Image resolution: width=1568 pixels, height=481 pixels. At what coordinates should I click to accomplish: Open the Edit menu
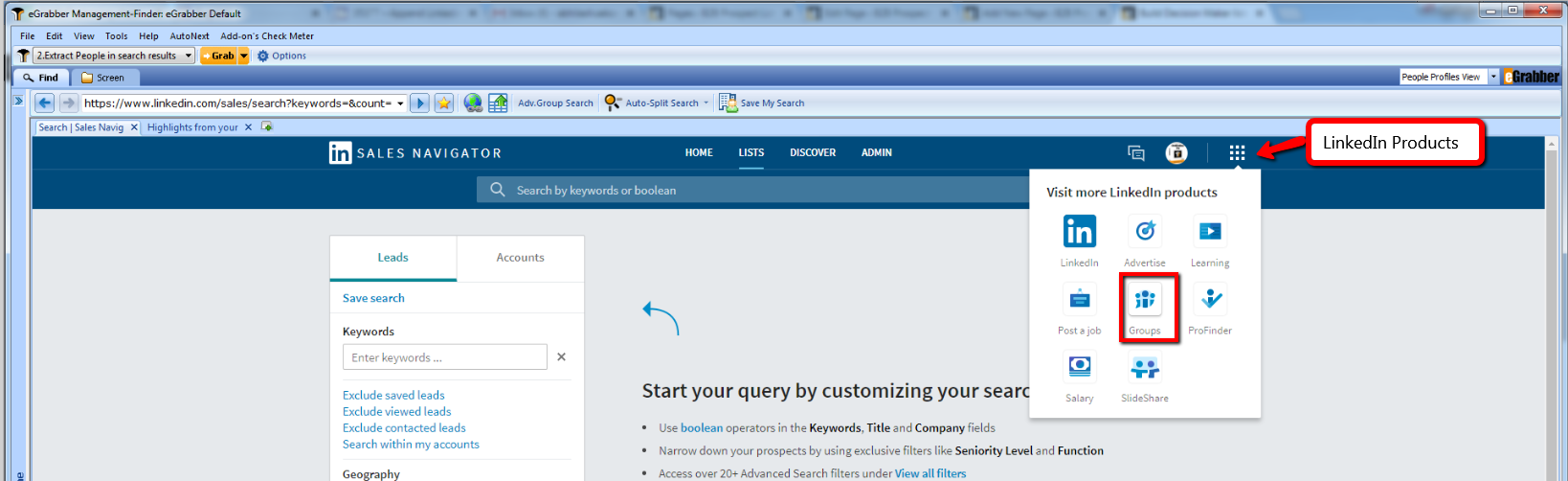click(x=55, y=36)
